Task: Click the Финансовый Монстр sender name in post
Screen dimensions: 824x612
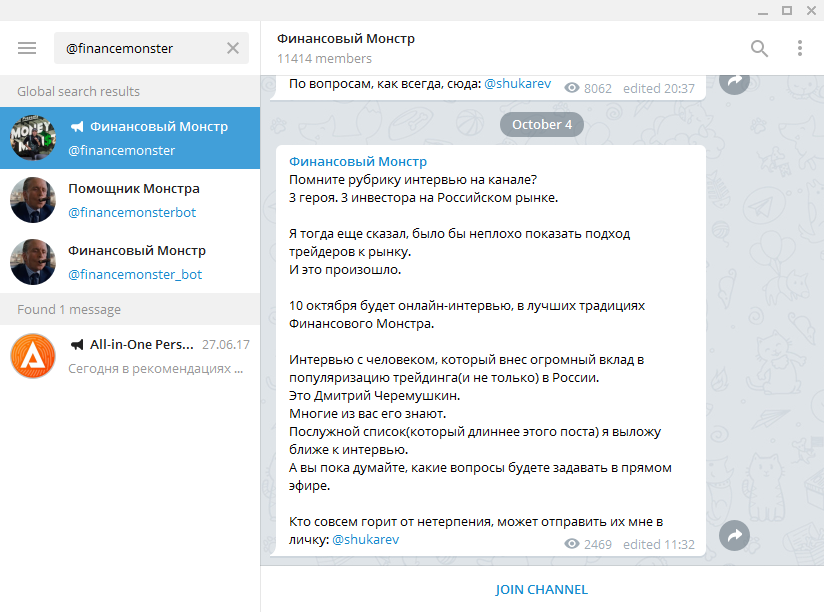Action: [357, 161]
